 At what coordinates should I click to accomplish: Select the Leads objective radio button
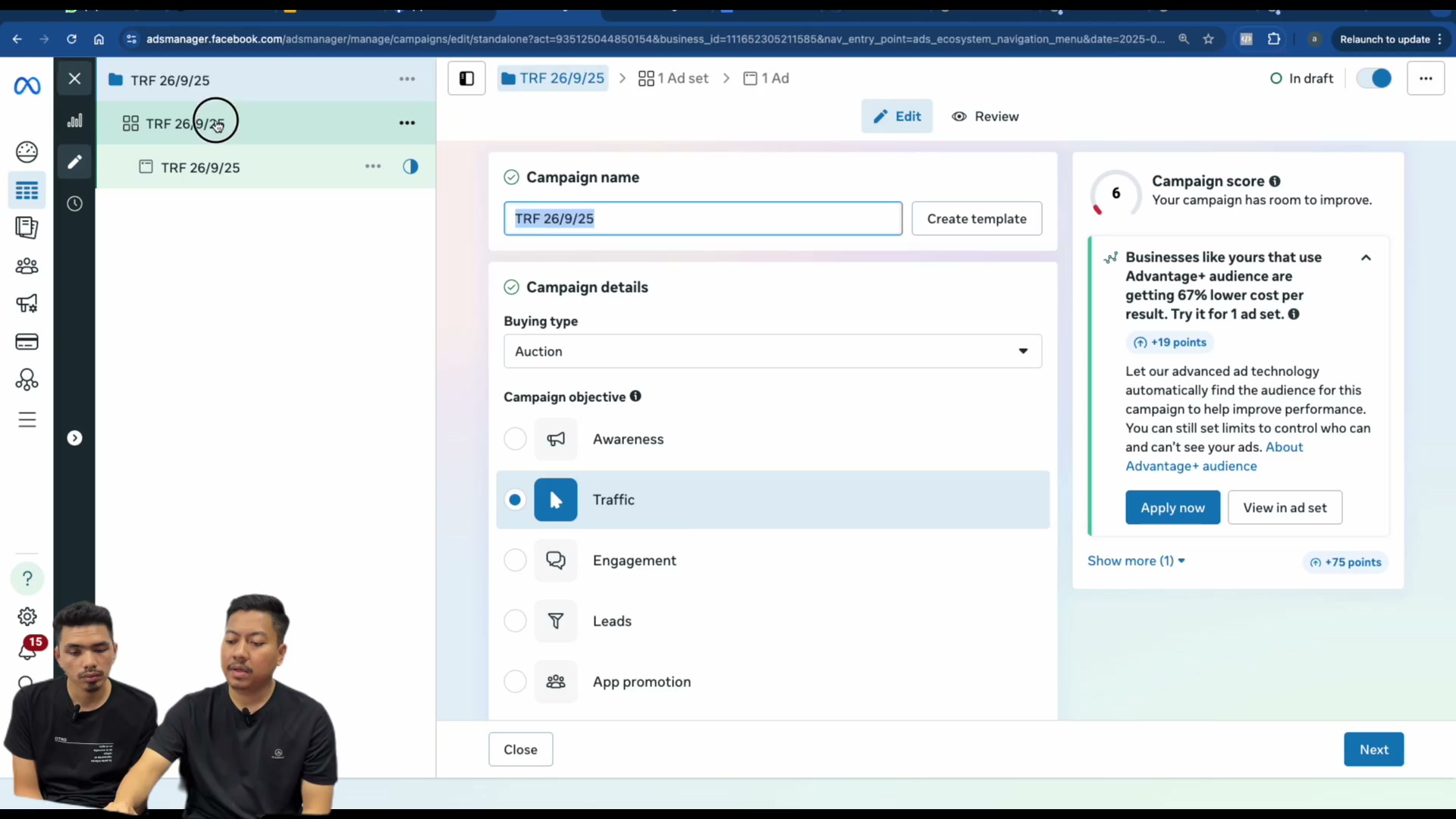tap(515, 621)
